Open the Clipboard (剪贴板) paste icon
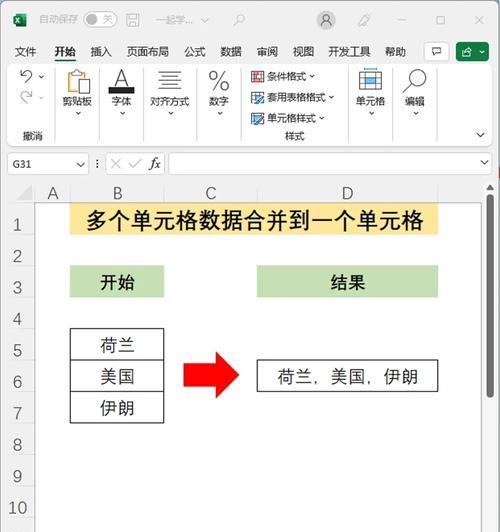The height and width of the screenshot is (532, 500). pos(78,81)
